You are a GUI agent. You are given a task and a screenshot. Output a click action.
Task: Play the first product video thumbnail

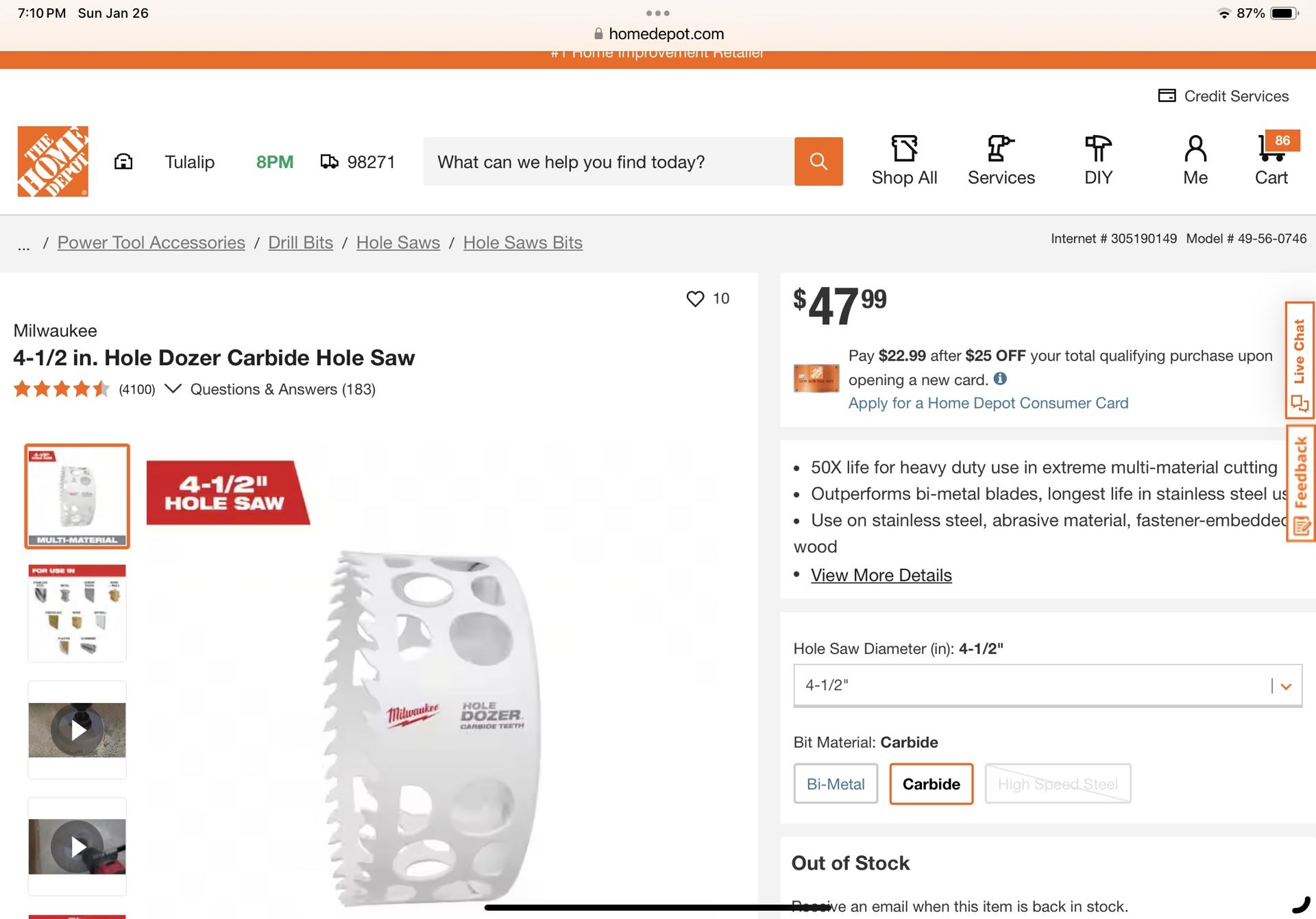(x=77, y=730)
